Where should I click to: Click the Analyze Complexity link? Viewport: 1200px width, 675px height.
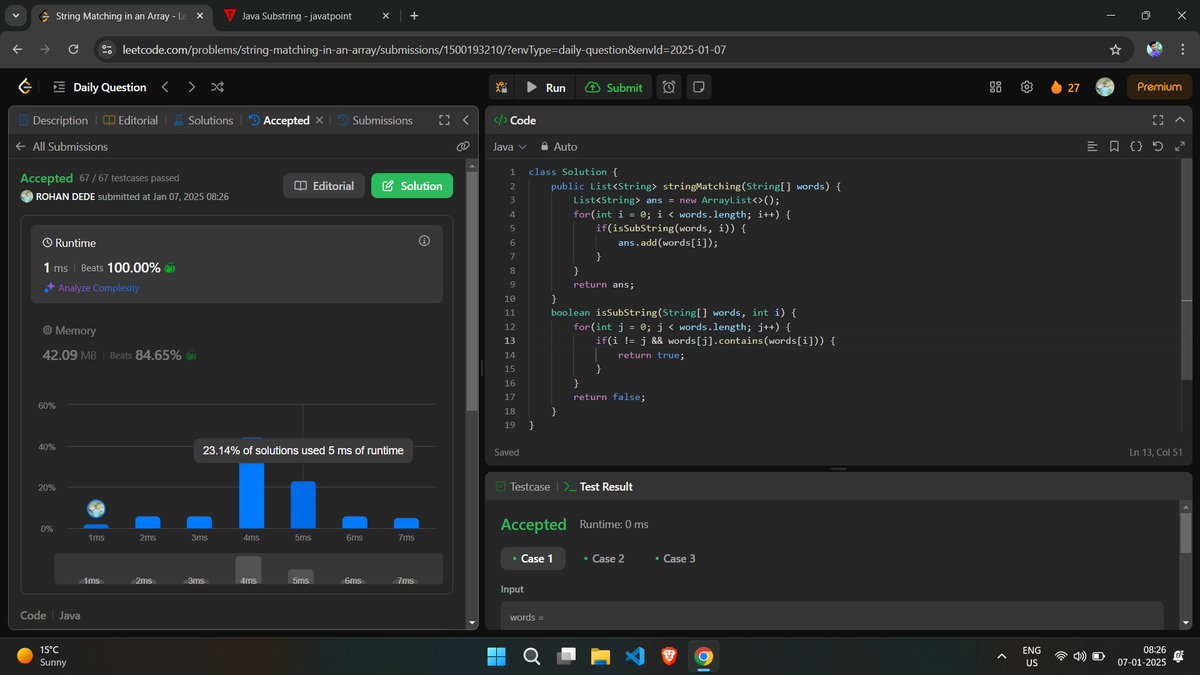[97, 287]
